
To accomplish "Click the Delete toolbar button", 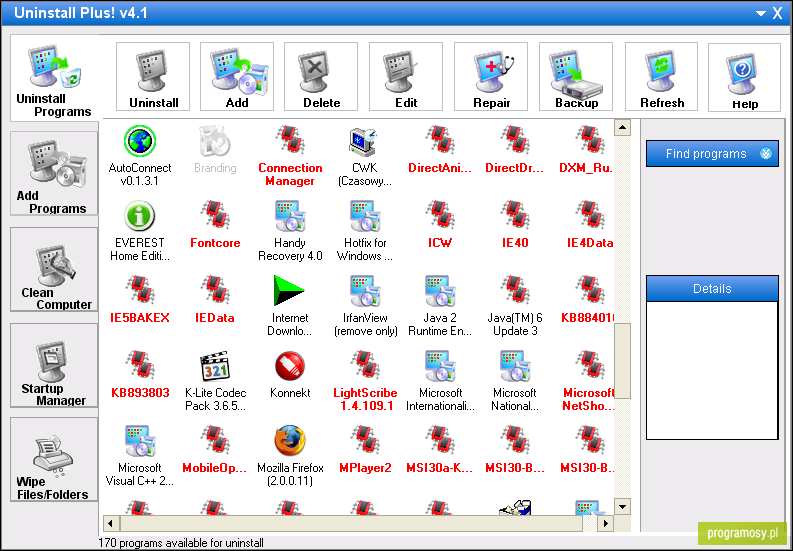I will [321, 76].
